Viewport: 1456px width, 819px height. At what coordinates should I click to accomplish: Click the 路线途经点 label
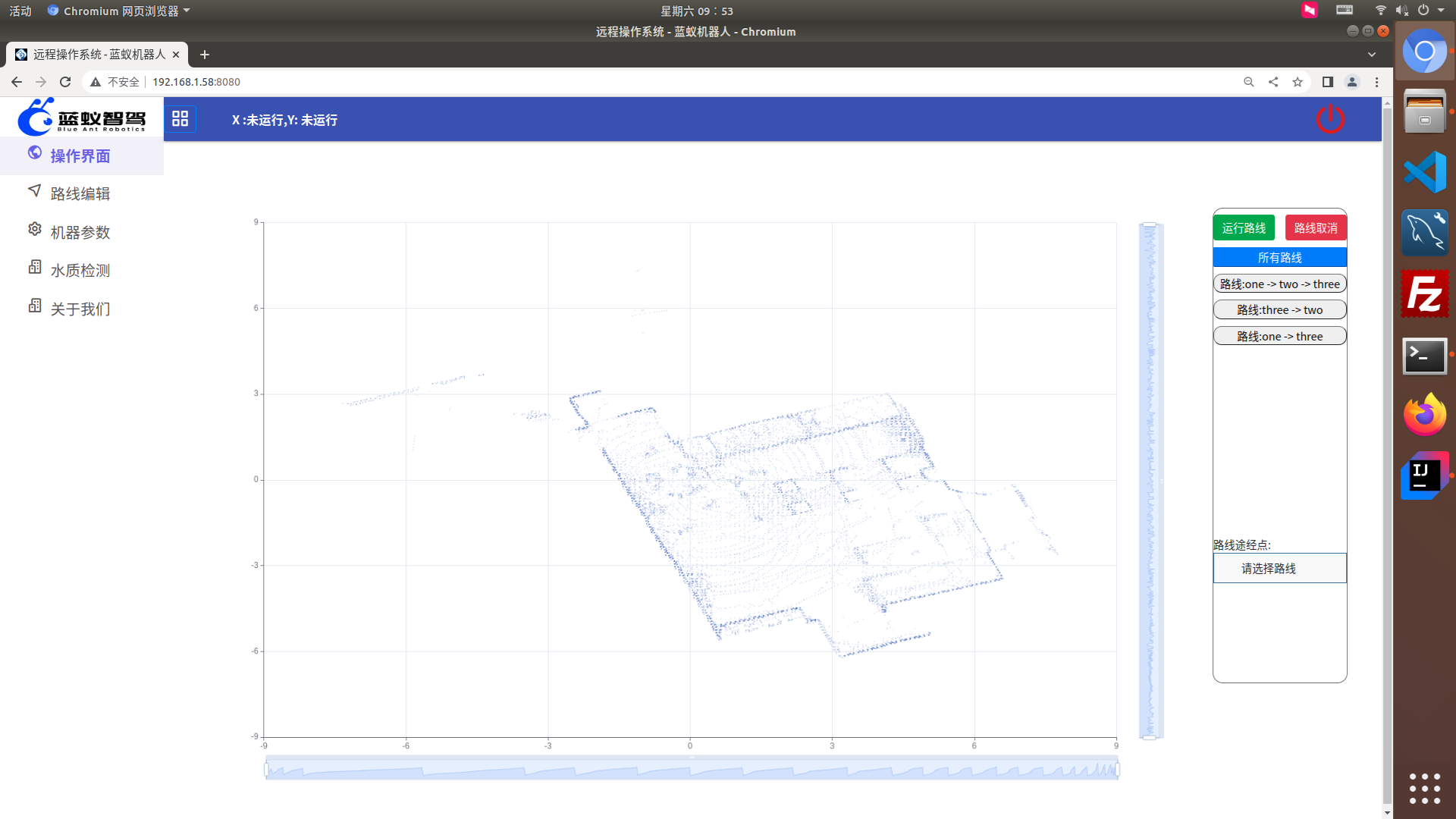click(1242, 544)
